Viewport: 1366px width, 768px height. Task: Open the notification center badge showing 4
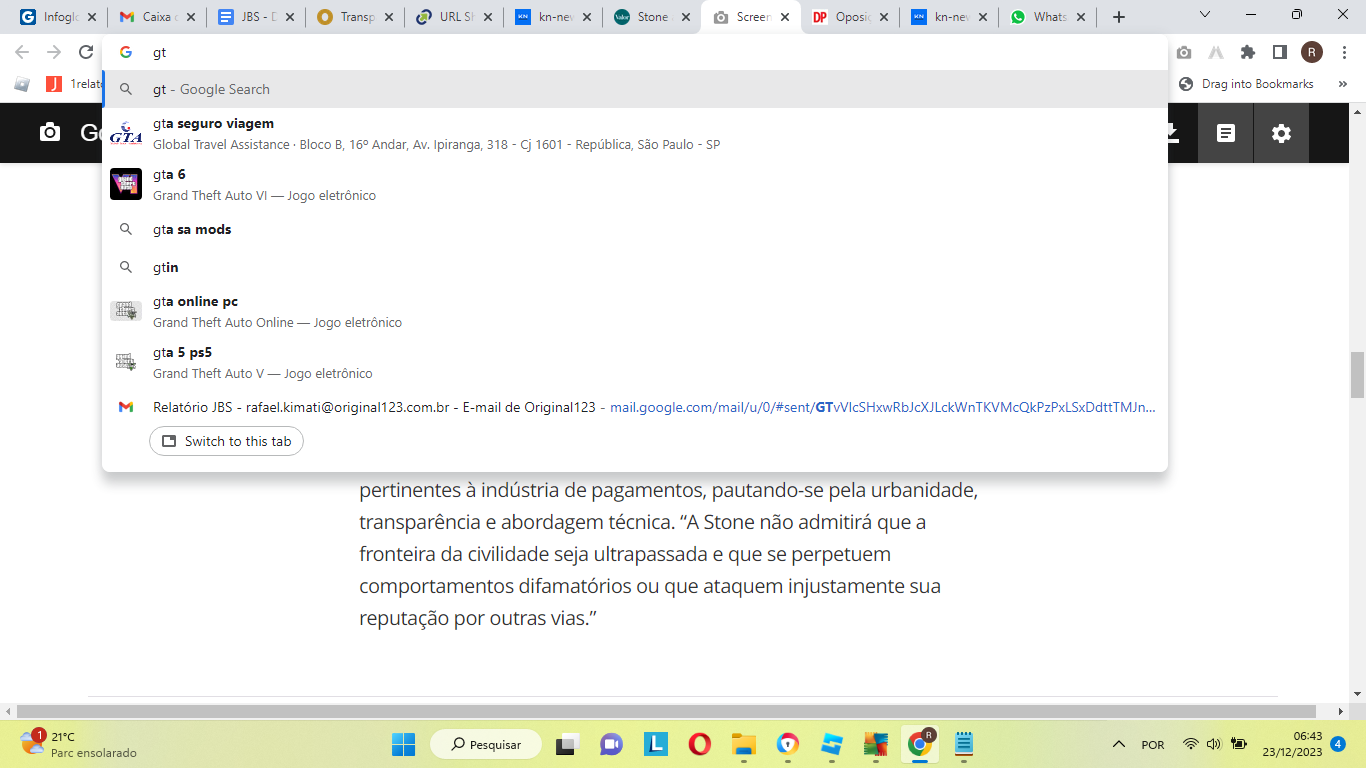[x=1338, y=744]
